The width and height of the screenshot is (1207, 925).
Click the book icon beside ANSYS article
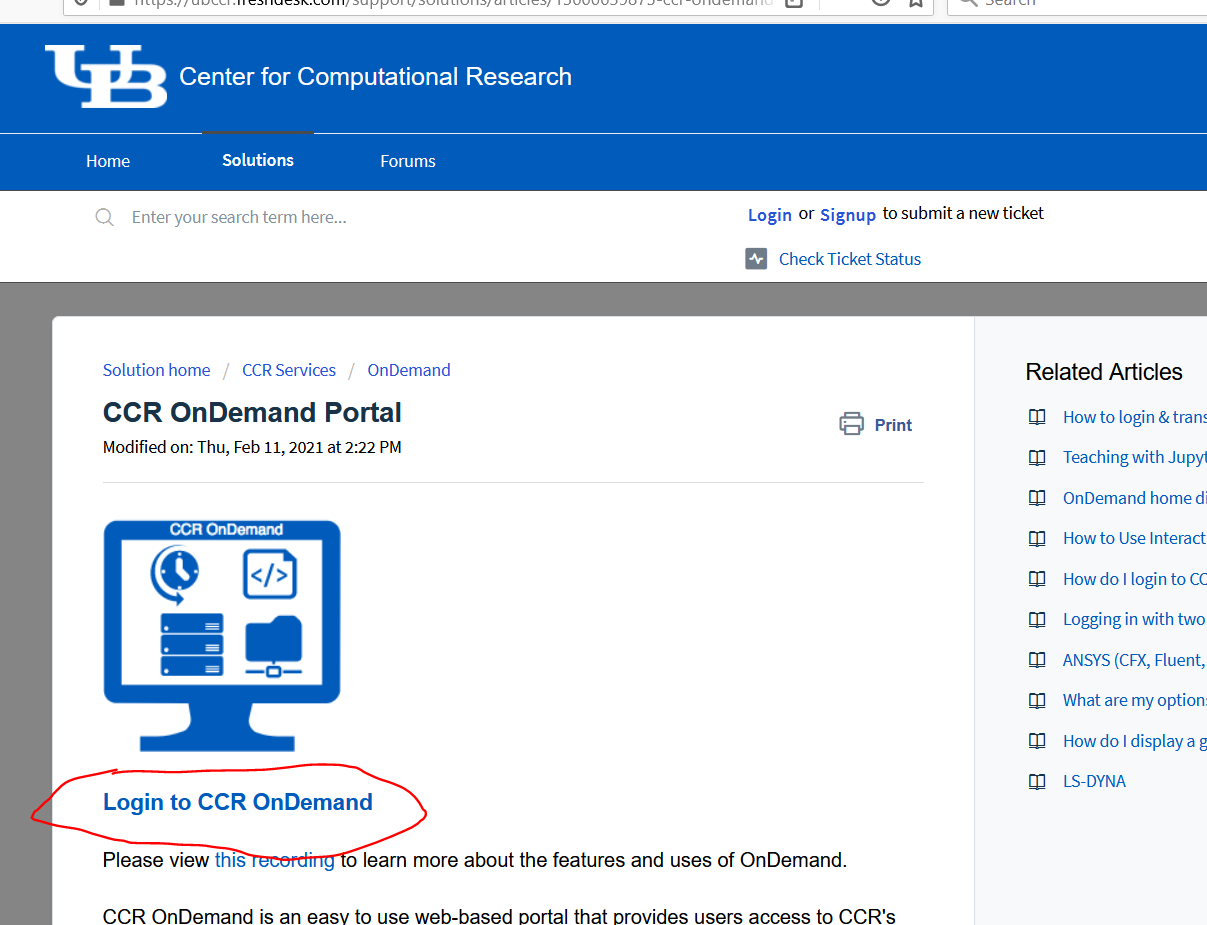tap(1037, 660)
